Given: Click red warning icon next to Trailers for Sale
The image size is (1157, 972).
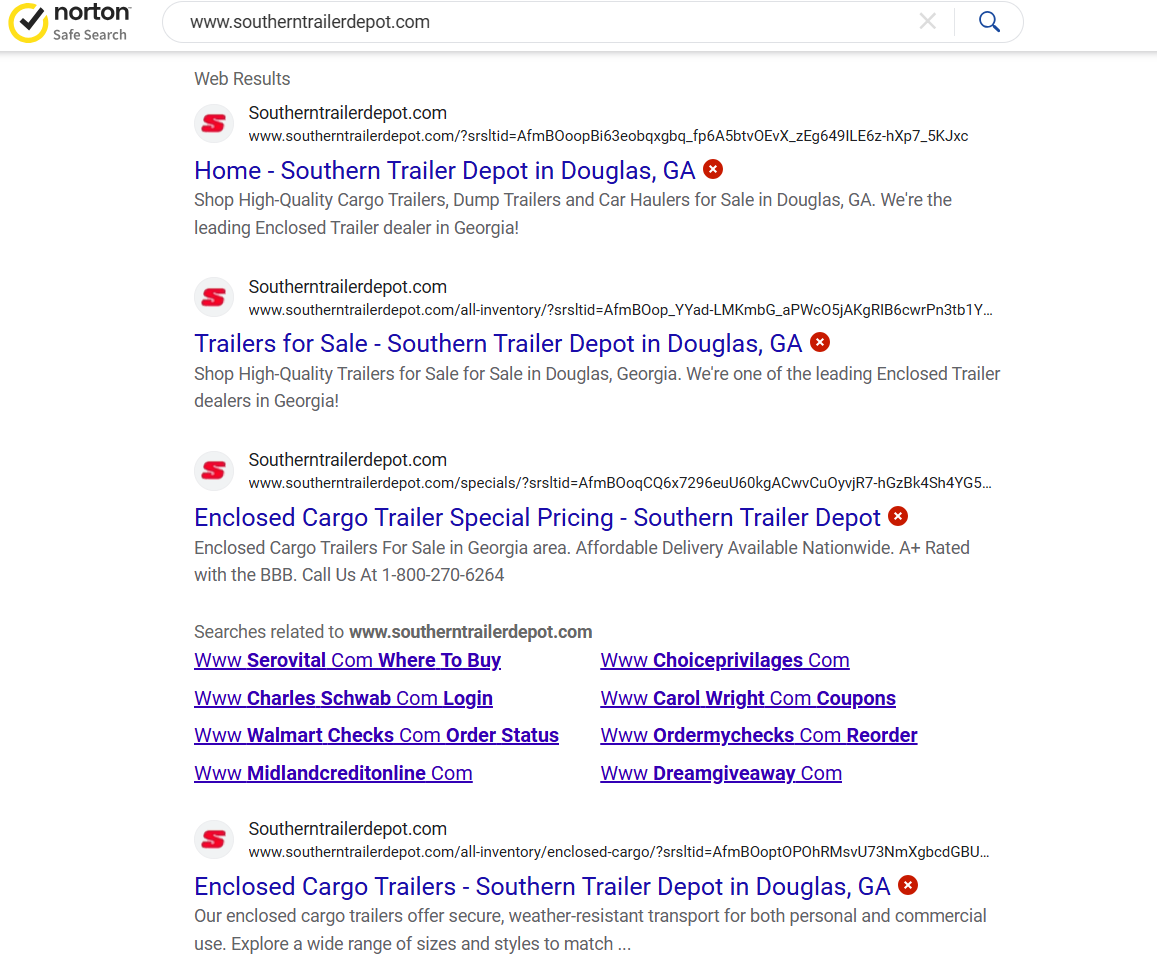Looking at the screenshot, I should 820,342.
